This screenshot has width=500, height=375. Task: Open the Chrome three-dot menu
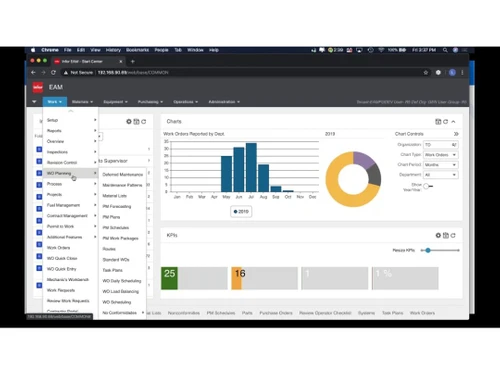pyautogui.click(x=462, y=72)
